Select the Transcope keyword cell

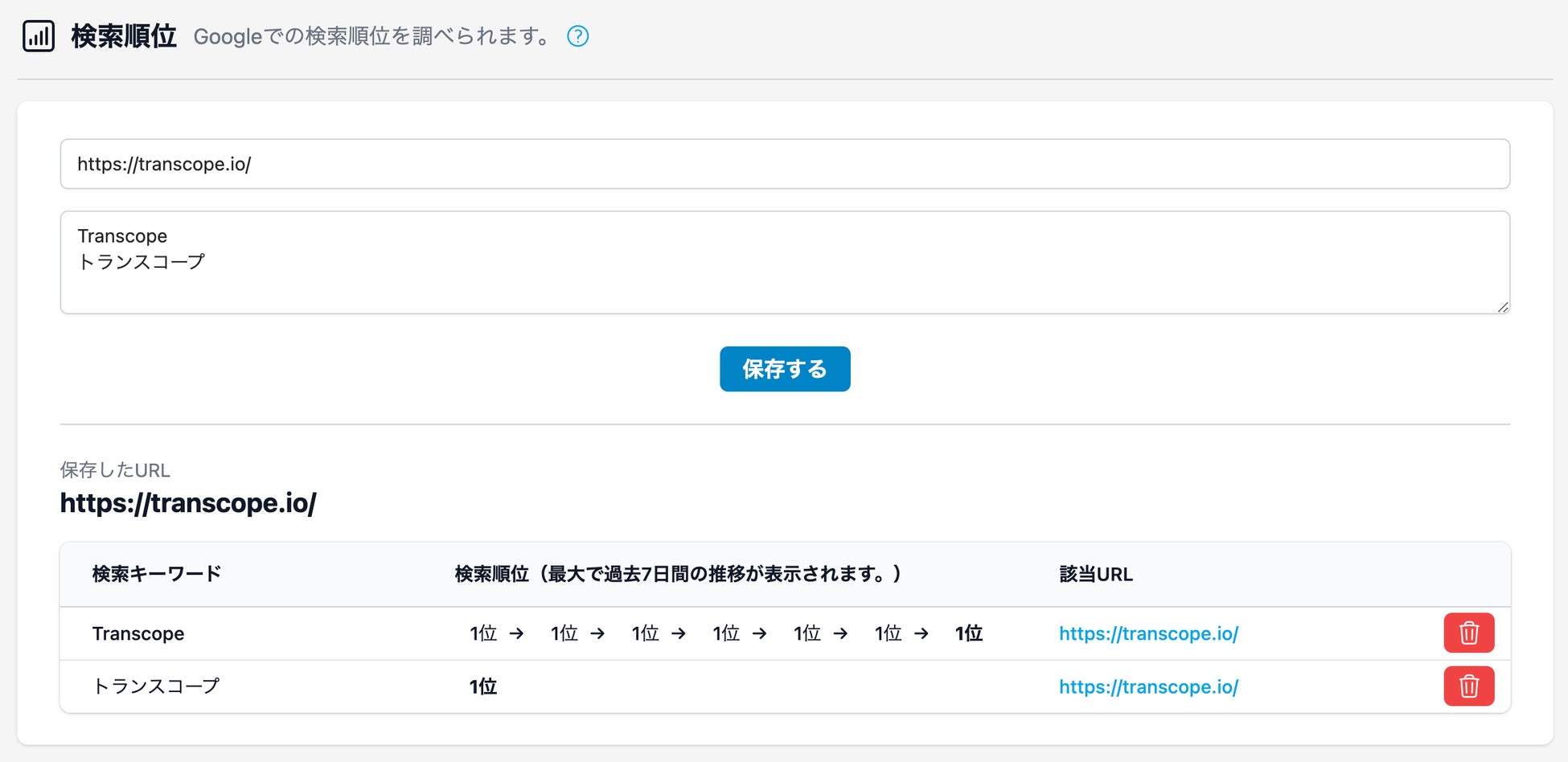pos(138,633)
